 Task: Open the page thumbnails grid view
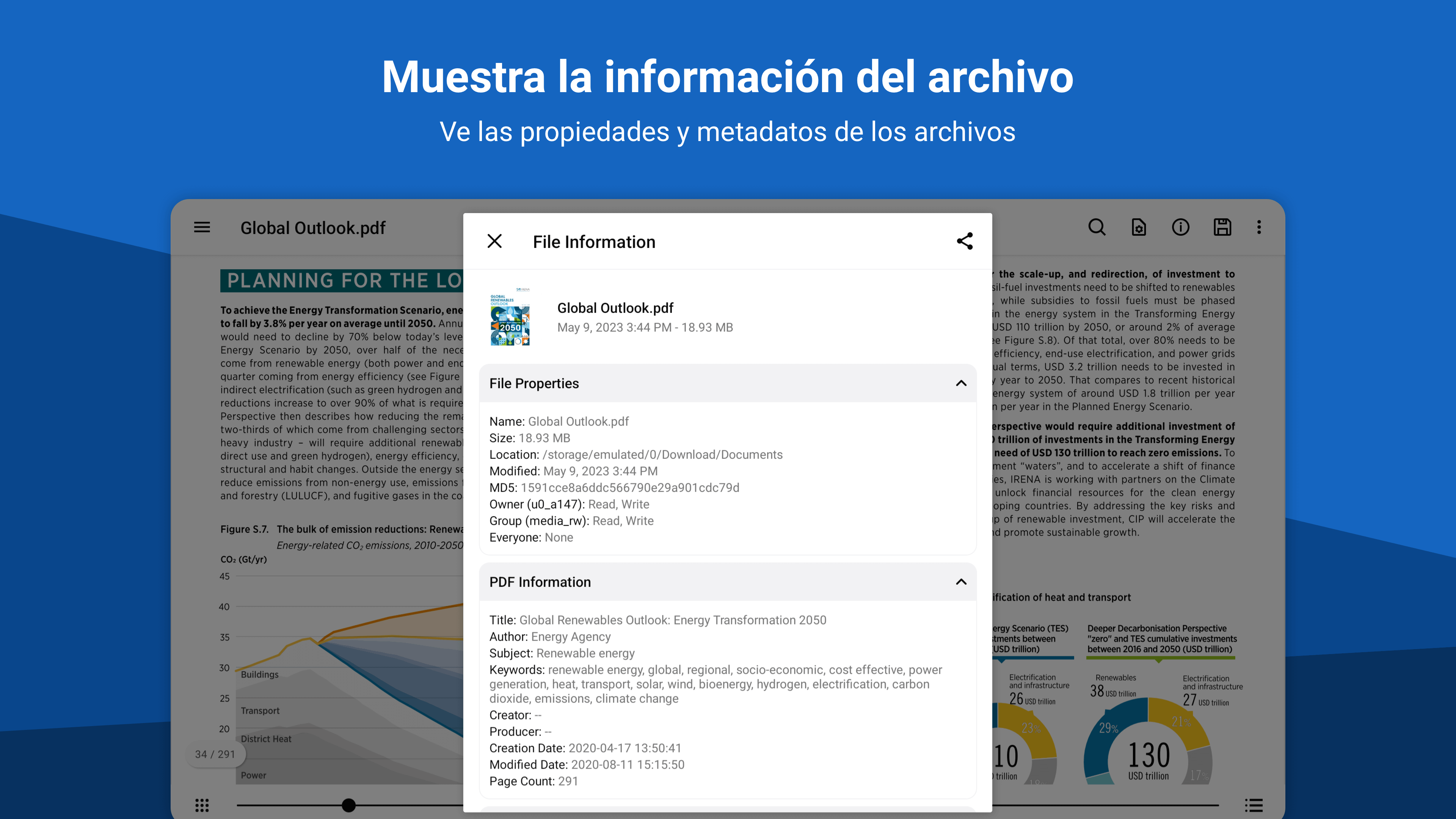(202, 805)
